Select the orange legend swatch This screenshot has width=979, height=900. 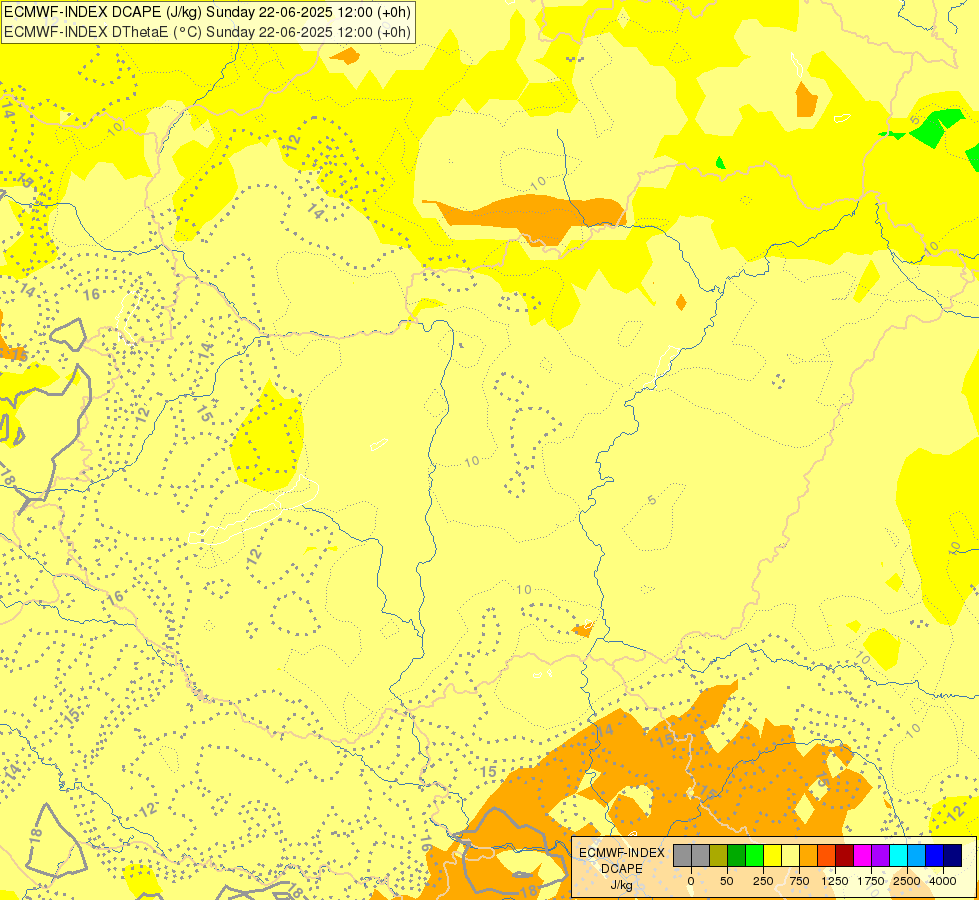(809, 856)
